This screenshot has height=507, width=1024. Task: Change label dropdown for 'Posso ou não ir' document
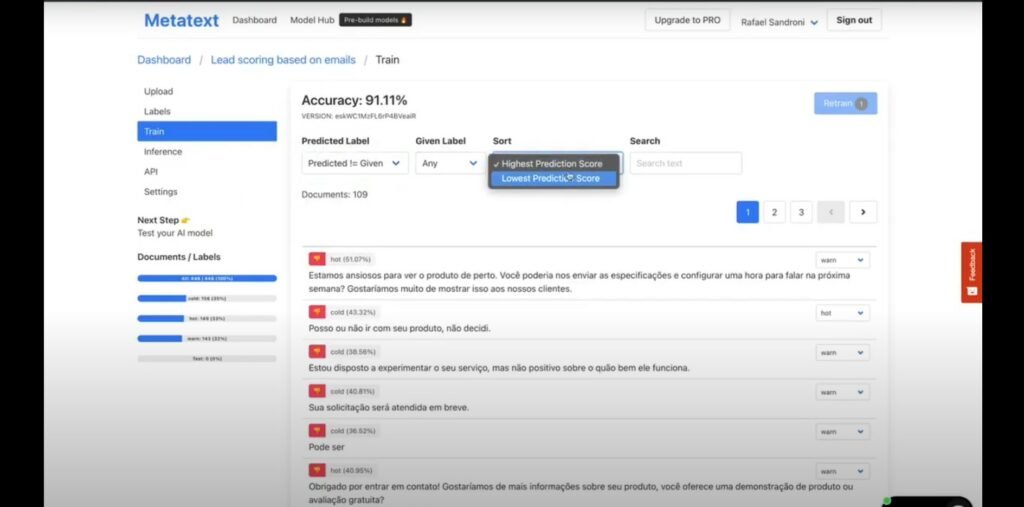coord(842,313)
